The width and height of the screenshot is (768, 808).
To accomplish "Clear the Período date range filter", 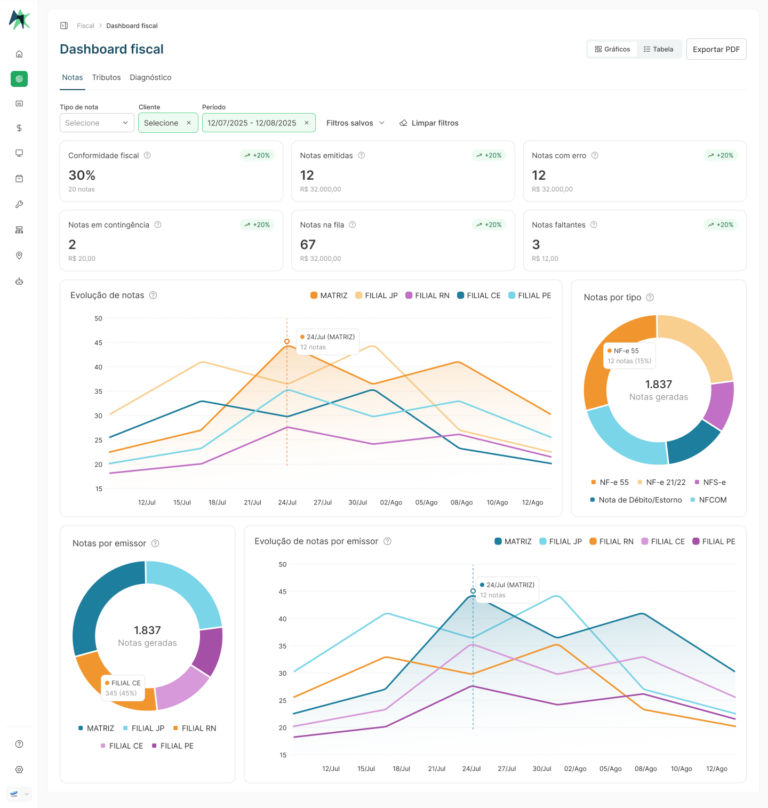I will click(307, 123).
